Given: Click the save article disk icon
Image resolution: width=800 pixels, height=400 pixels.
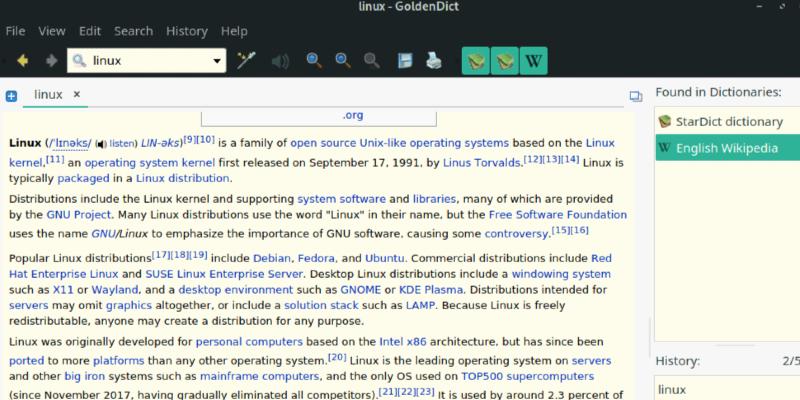Looking at the screenshot, I should (405, 61).
